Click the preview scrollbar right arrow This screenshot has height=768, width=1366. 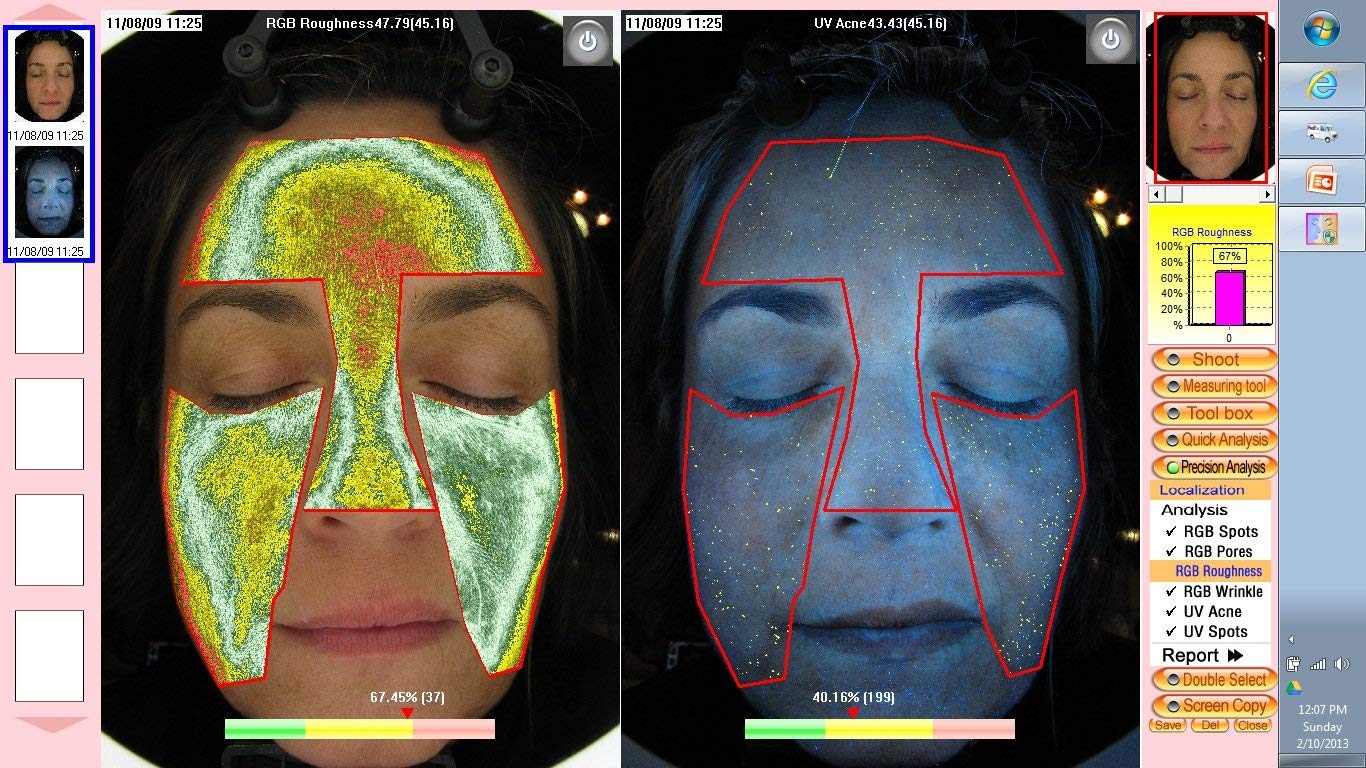pos(1267,194)
